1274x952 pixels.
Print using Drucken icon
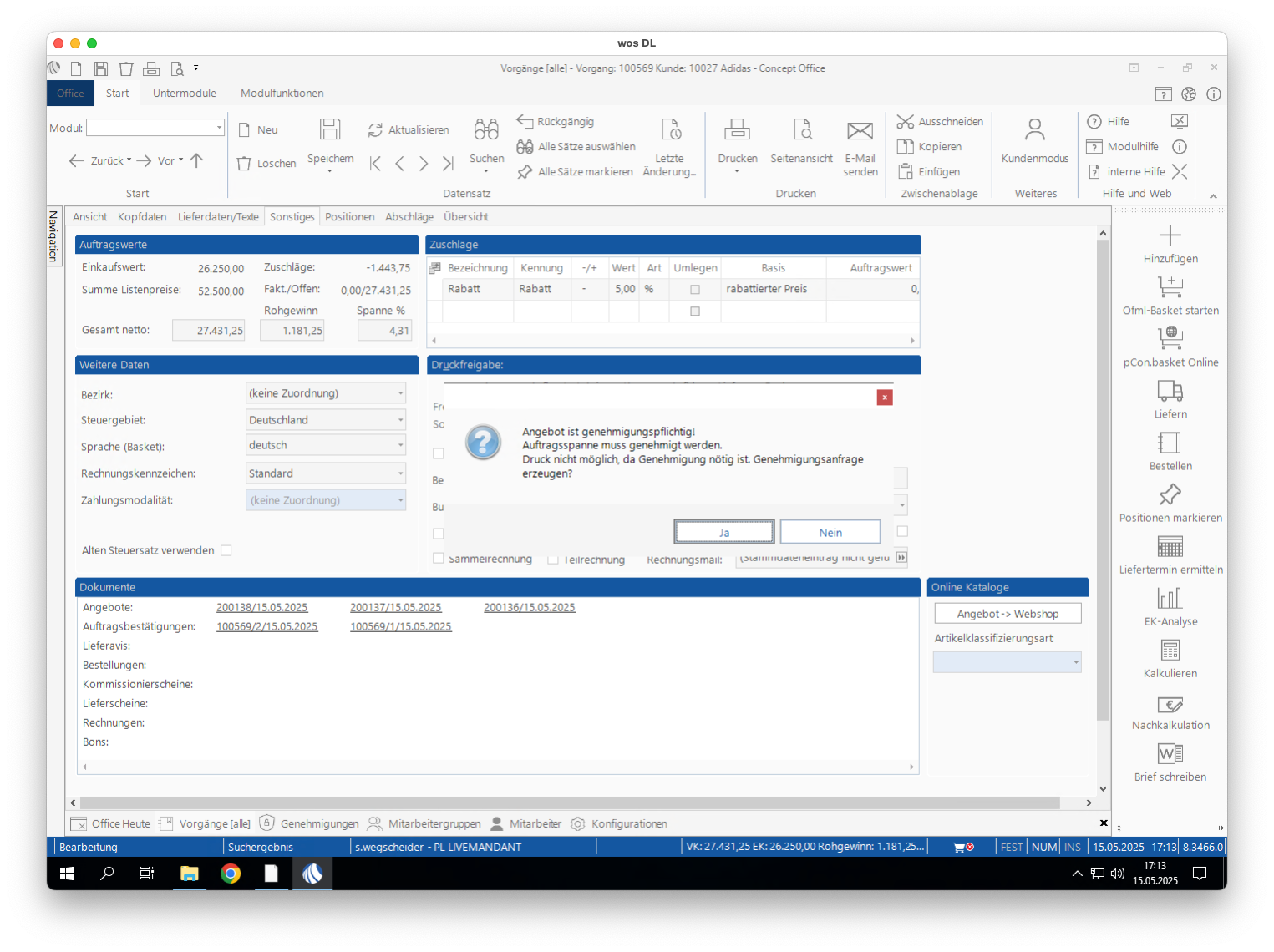coord(737,129)
